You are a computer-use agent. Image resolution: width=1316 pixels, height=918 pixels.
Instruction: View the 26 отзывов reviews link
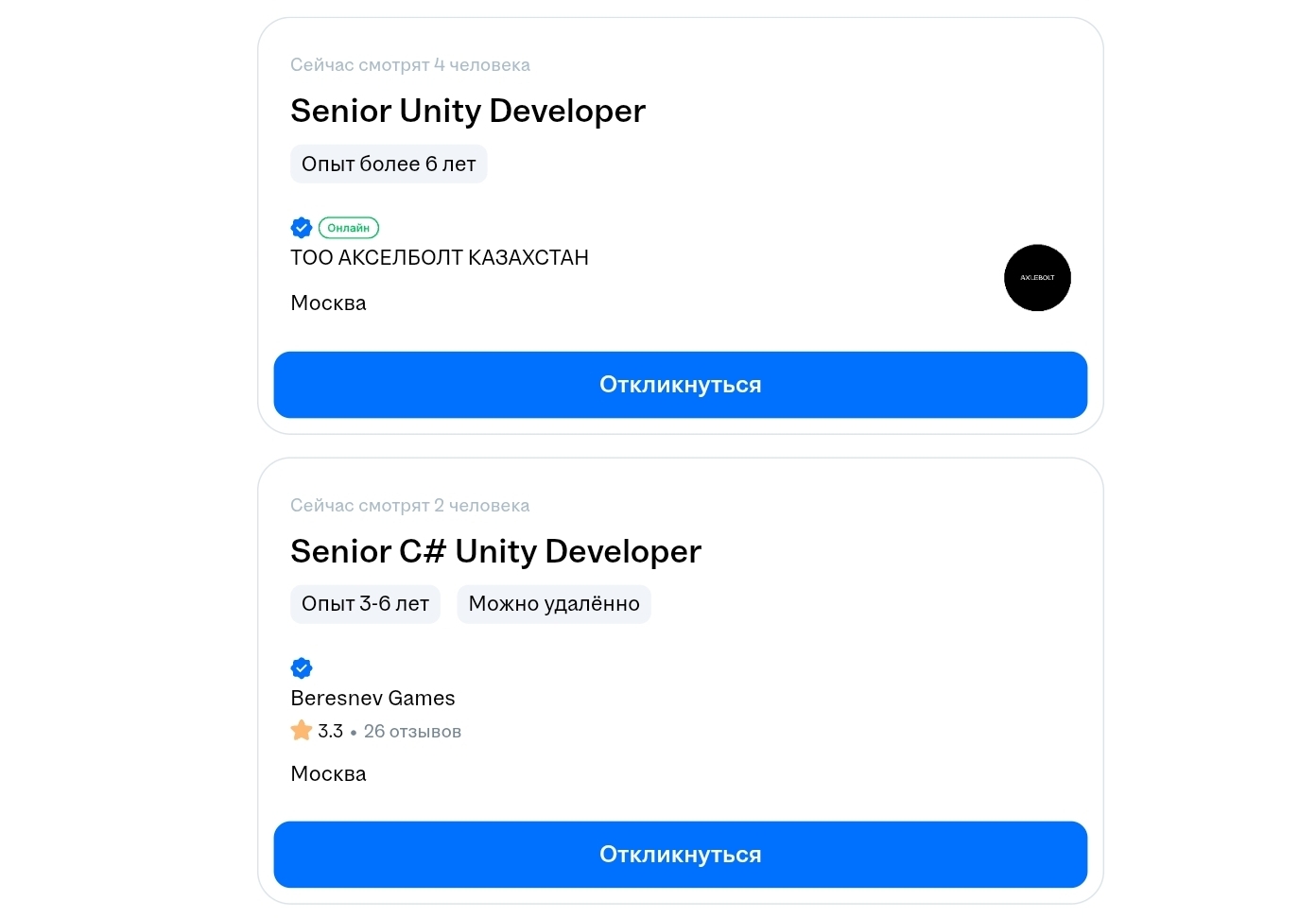tap(412, 732)
